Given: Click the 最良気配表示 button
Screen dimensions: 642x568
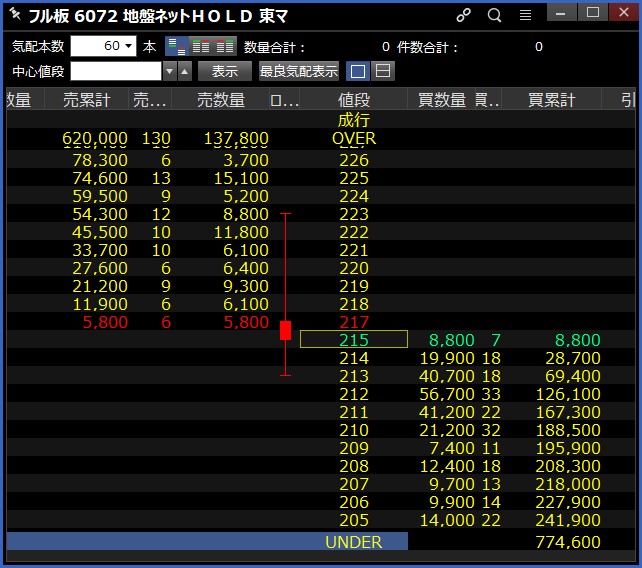Looking at the screenshot, I should (x=298, y=71).
